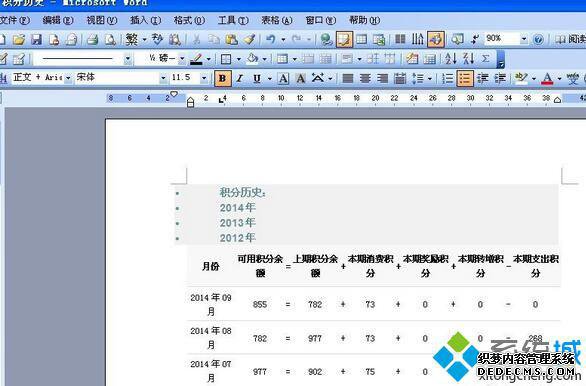Viewport: 586px width, 386px height.
Task: Run the spelling and grammar check icon
Action: pyautogui.click(x=157, y=39)
